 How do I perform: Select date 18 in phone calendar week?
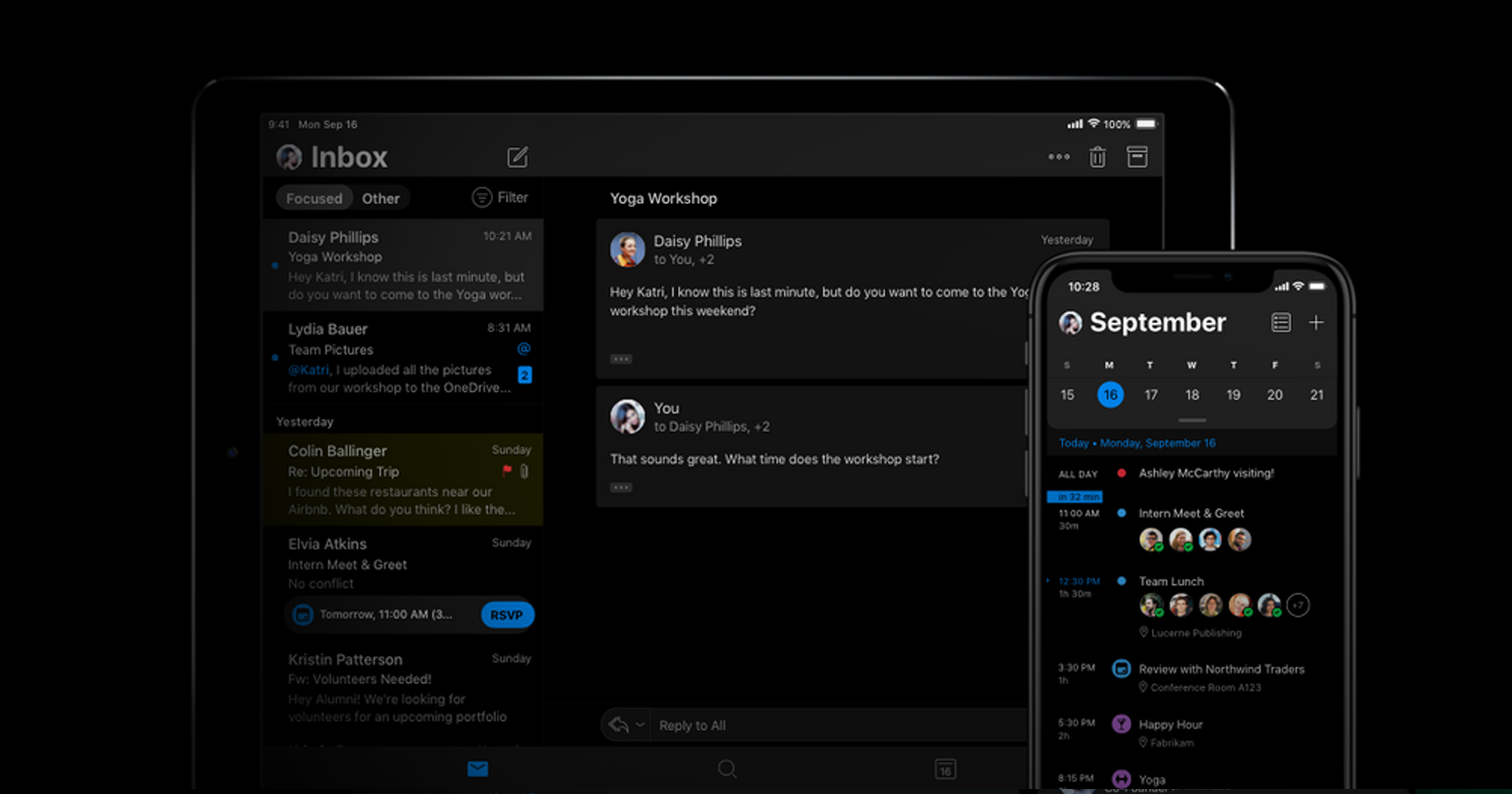1192,394
